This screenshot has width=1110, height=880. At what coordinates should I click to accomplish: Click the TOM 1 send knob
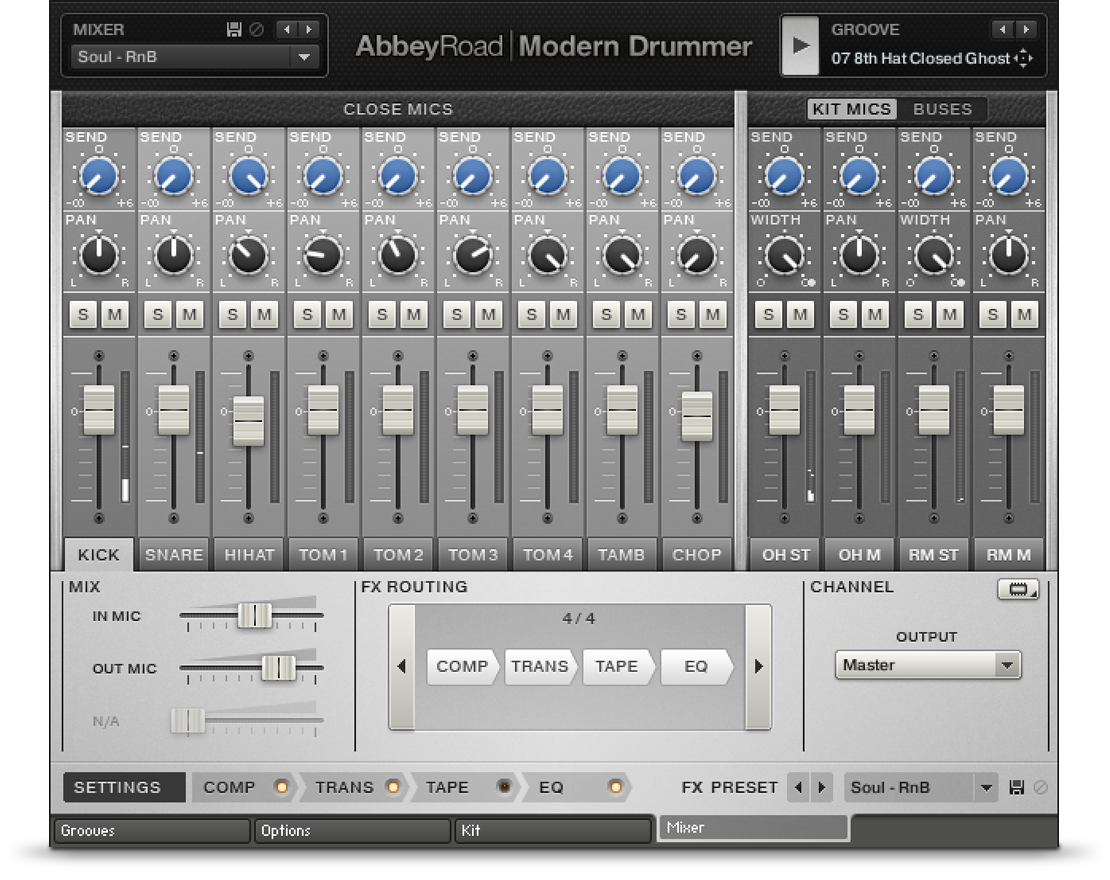click(x=324, y=176)
